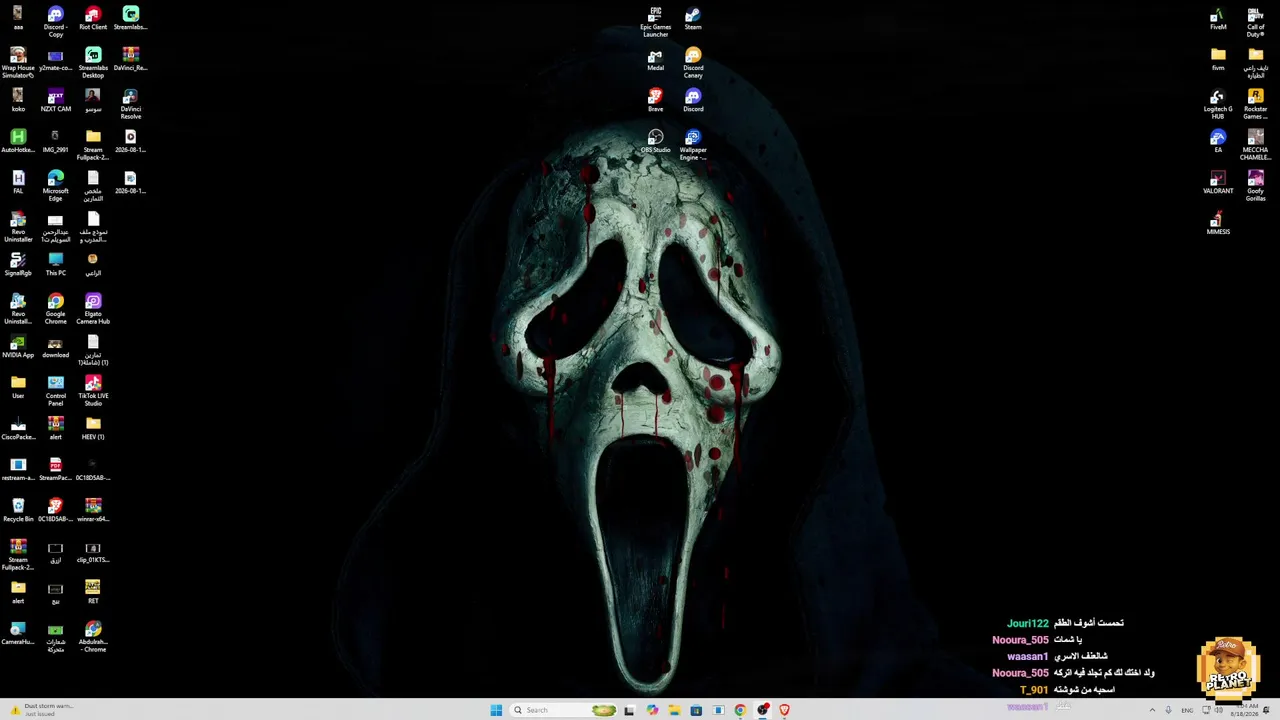
Task: Select the y2mate-co video file
Action: [x=56, y=59]
